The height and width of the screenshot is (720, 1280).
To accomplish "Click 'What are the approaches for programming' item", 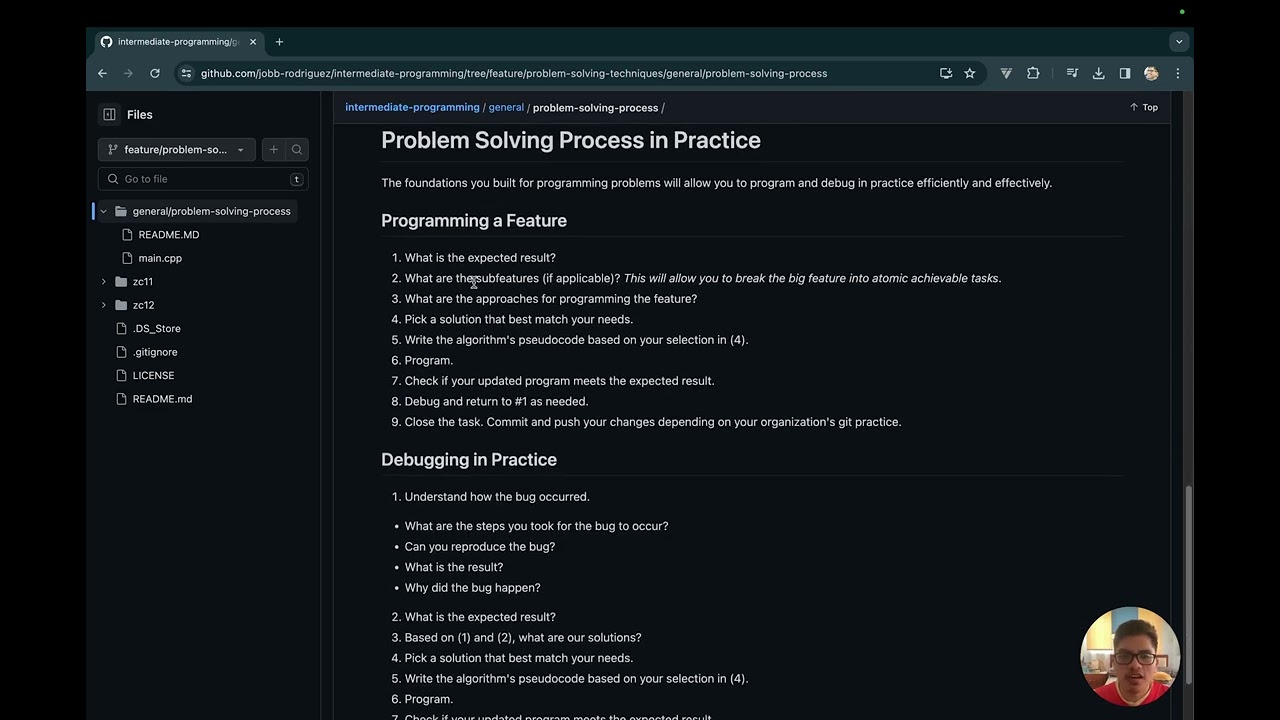I will click(x=551, y=299).
